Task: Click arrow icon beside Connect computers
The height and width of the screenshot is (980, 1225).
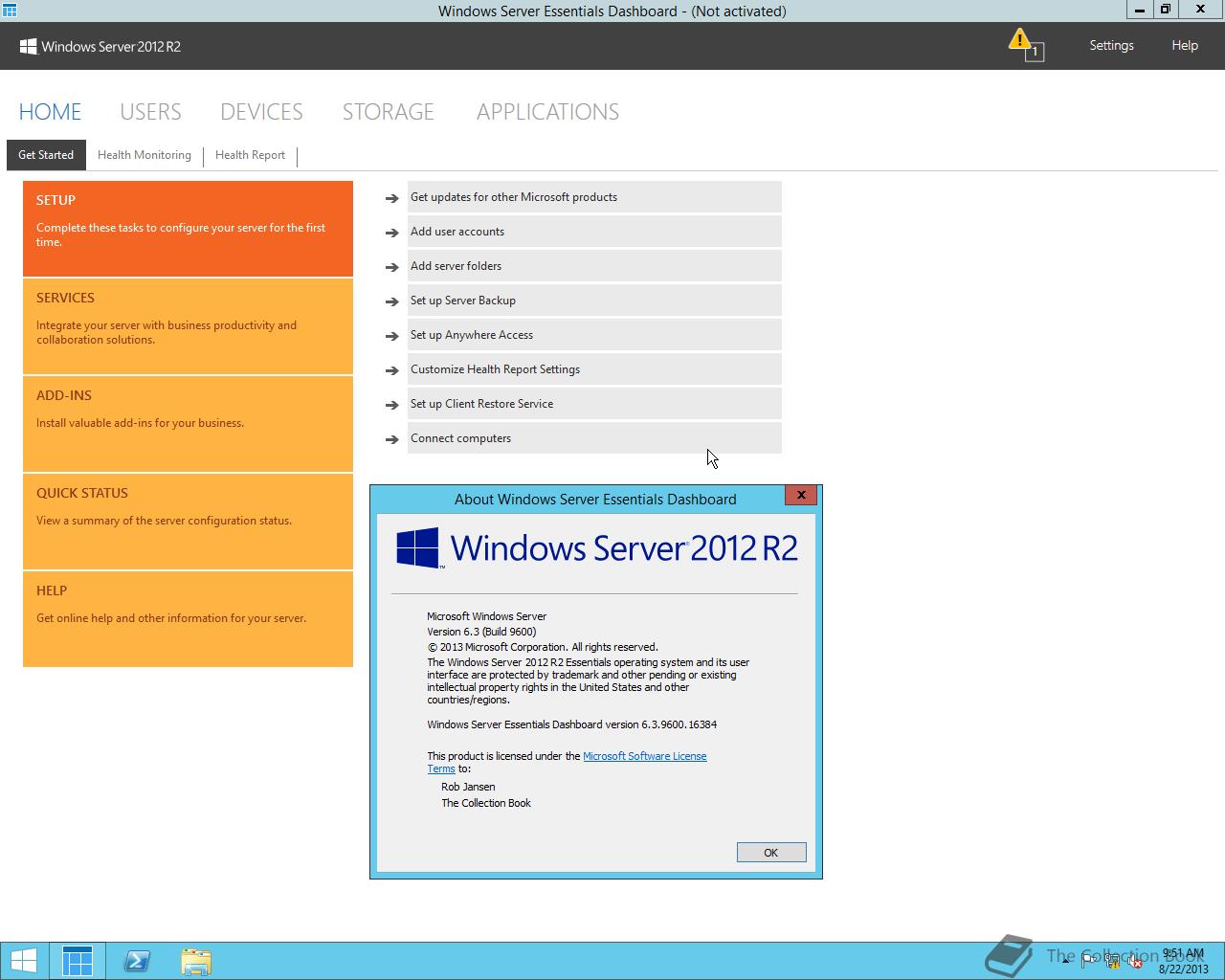Action: [391, 439]
